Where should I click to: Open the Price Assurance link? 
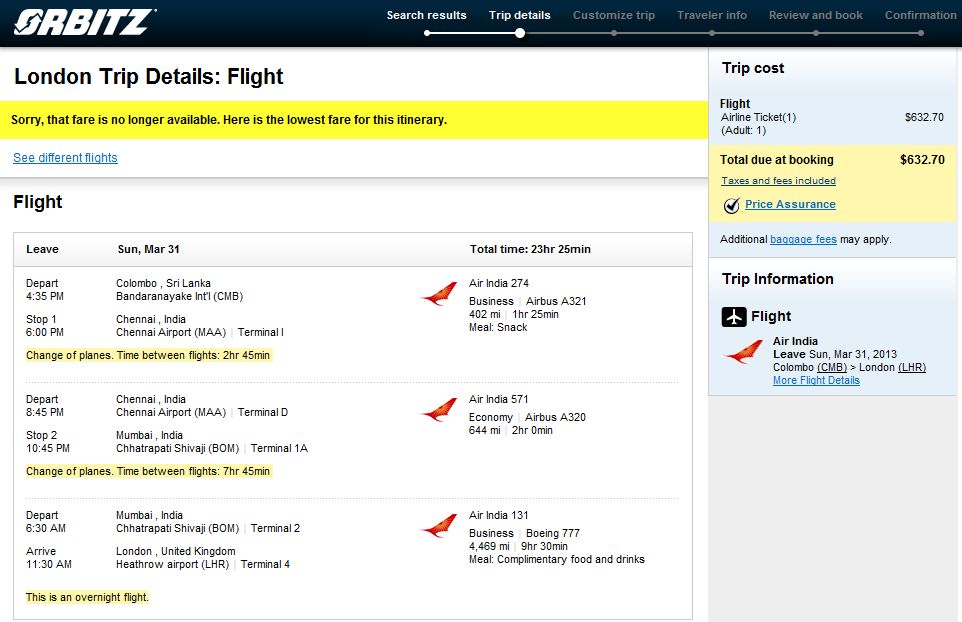click(x=790, y=204)
